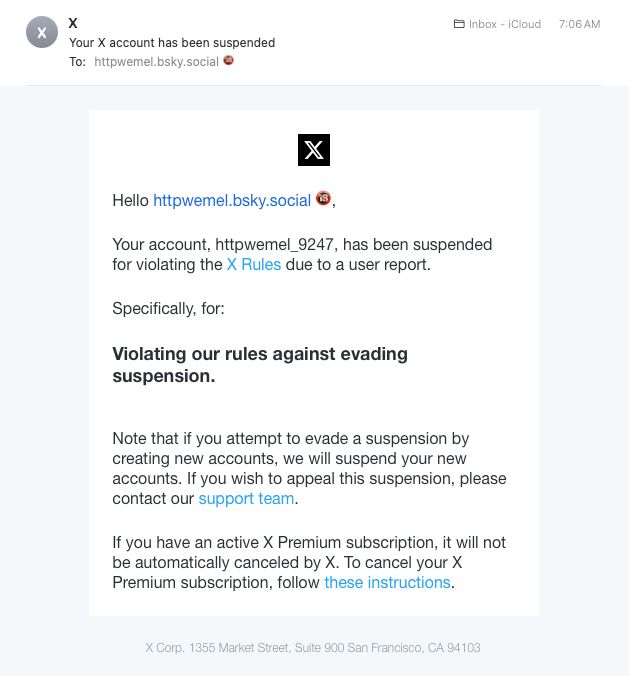Select the recipient address in the To field
629x676 pixels.
click(x=157, y=62)
